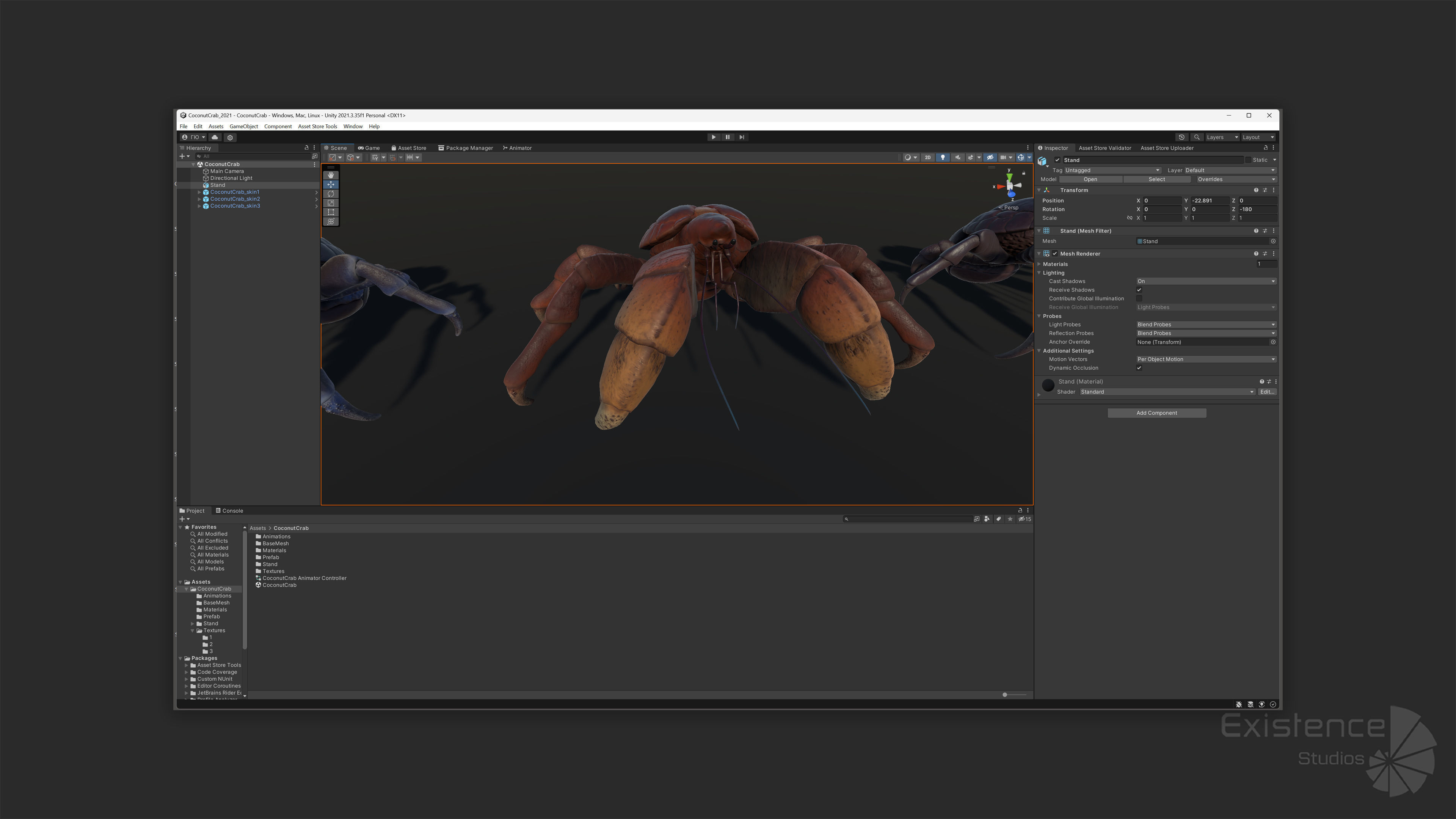Screen dimensions: 1456x819
Task: Toggle scene lighting bulb icon
Action: (942, 158)
